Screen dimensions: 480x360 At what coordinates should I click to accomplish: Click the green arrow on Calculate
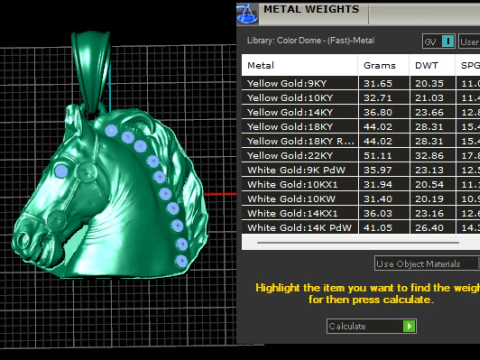tap(409, 326)
